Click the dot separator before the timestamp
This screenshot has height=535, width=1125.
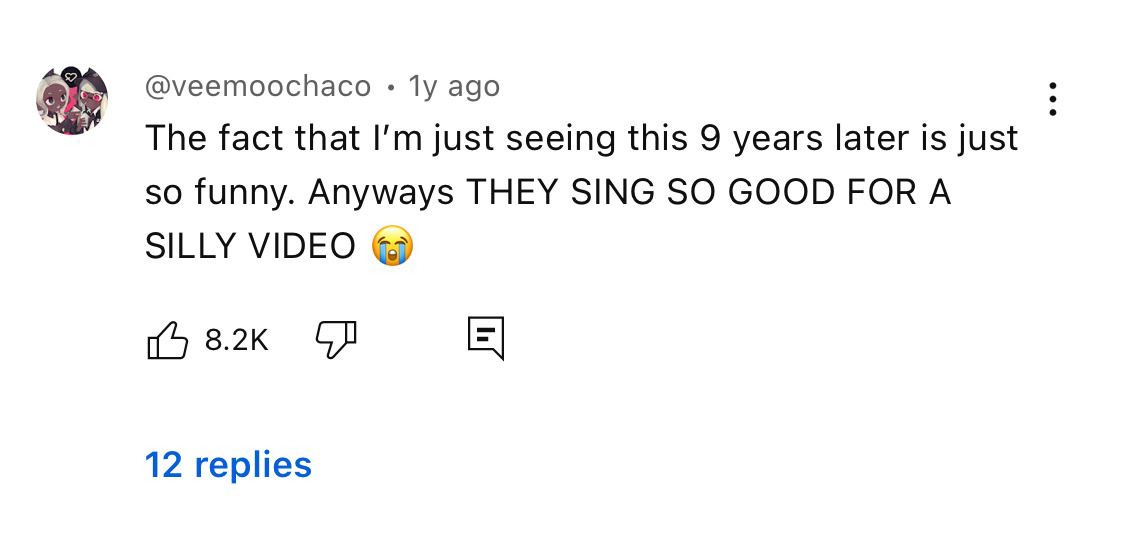390,88
